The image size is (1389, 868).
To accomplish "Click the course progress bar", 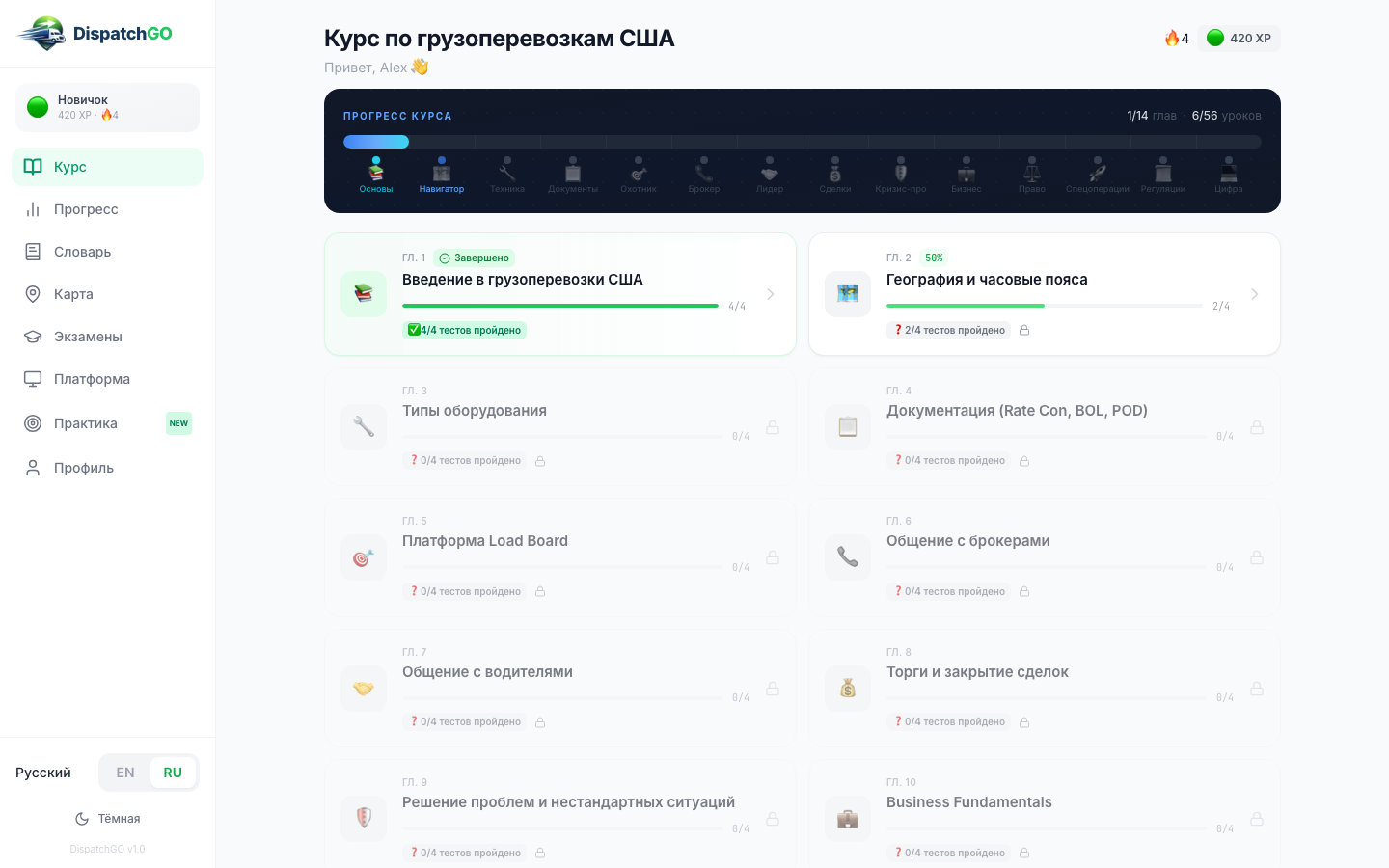I will click(x=803, y=142).
